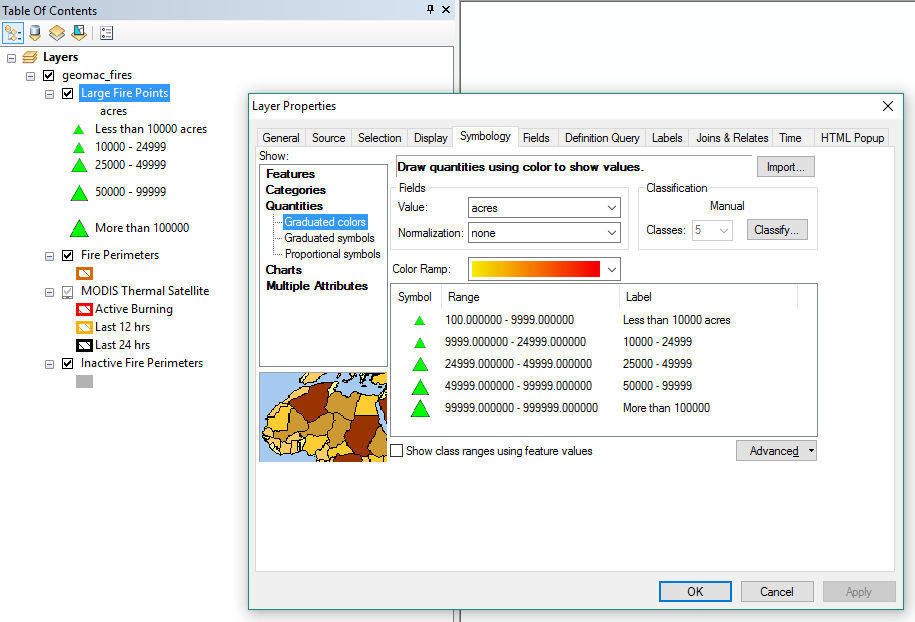Open the Color Ramp dropdown arrow
Image resolution: width=915 pixels, height=622 pixels.
tap(612, 269)
